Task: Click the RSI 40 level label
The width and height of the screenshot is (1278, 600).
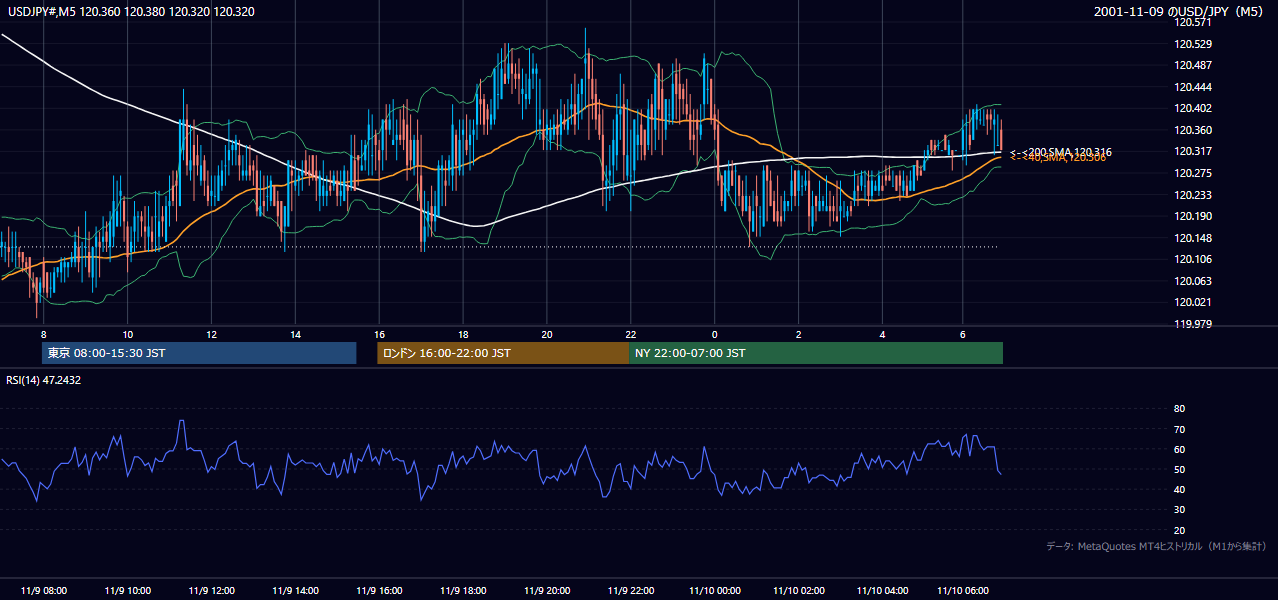Action: coord(1180,489)
